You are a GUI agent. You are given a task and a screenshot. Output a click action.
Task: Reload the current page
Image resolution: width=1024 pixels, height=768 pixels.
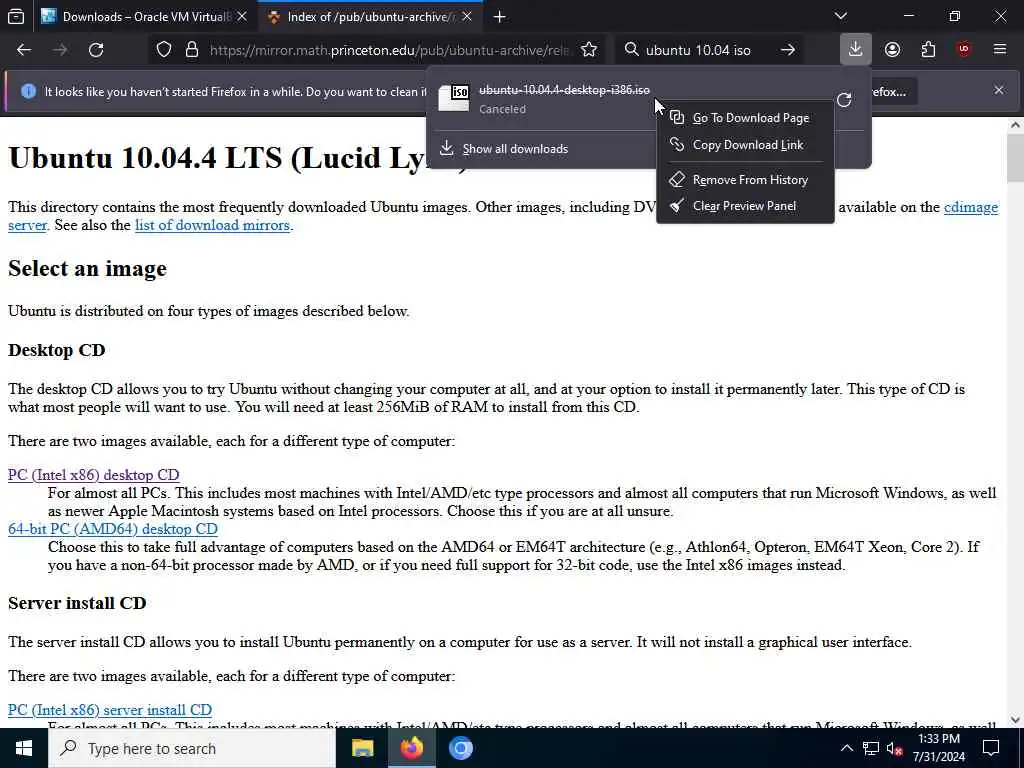click(x=96, y=50)
